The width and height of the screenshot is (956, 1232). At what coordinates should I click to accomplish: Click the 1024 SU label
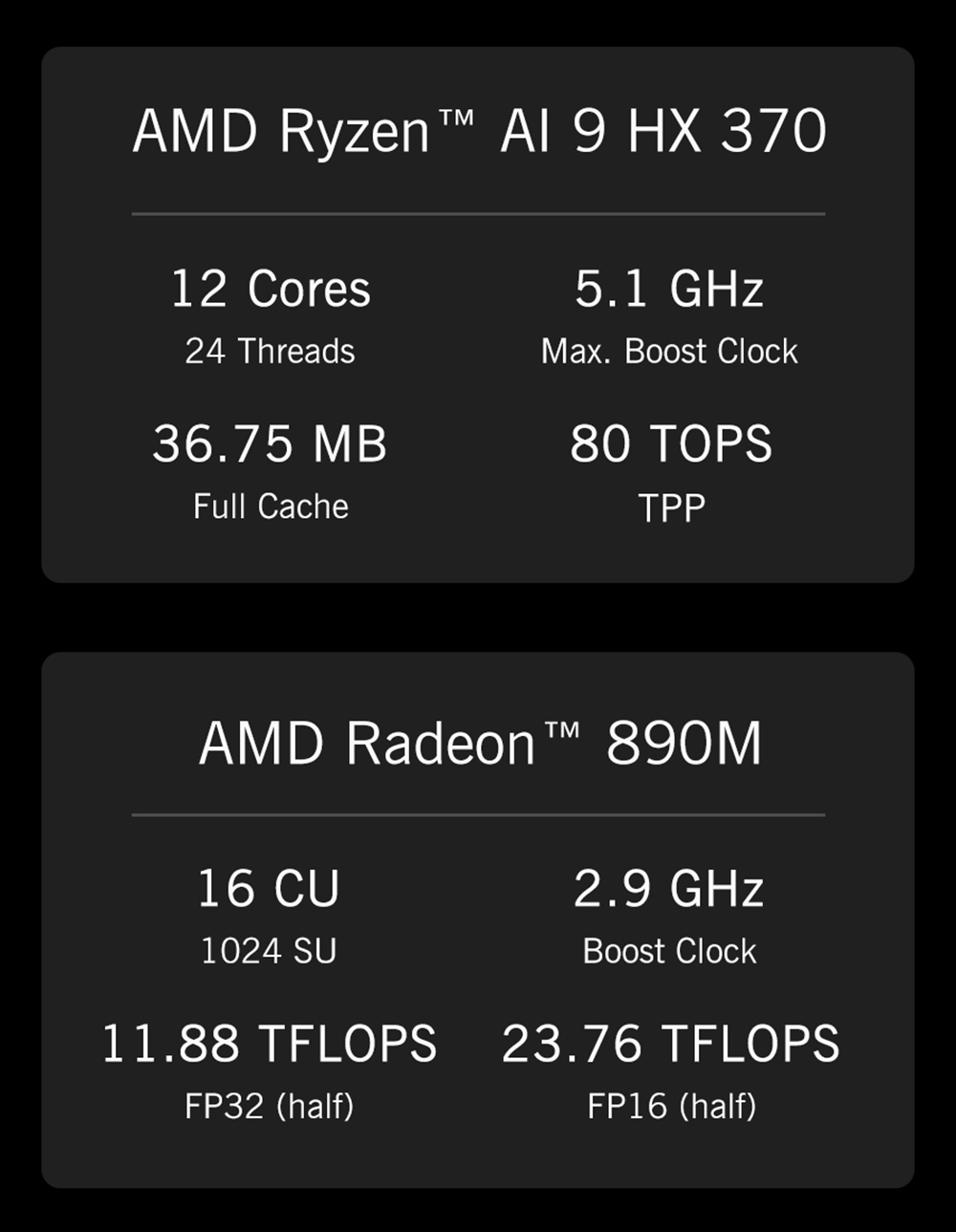coord(269,952)
